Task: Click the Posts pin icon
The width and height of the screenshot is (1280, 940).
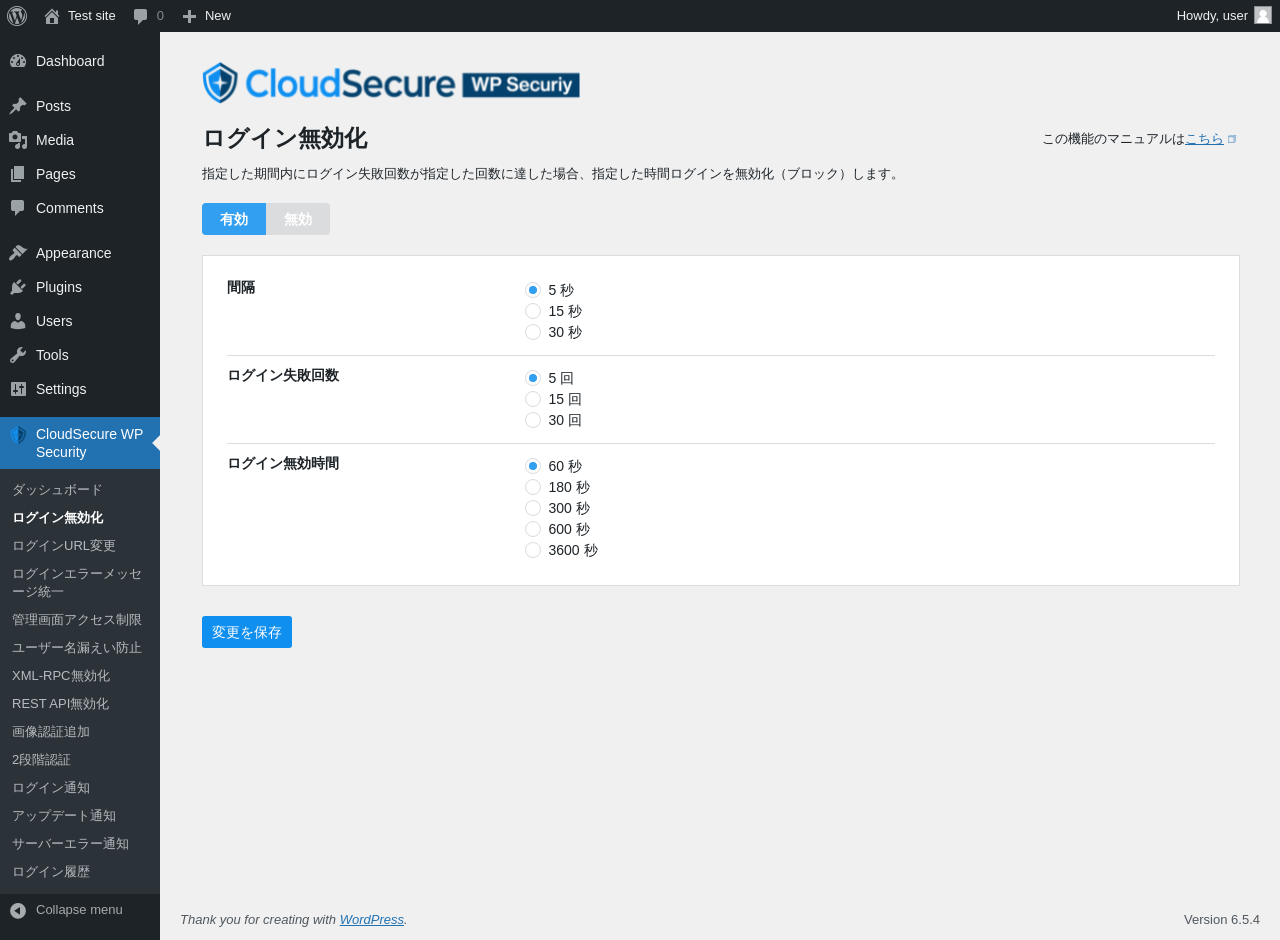Action: 18,106
